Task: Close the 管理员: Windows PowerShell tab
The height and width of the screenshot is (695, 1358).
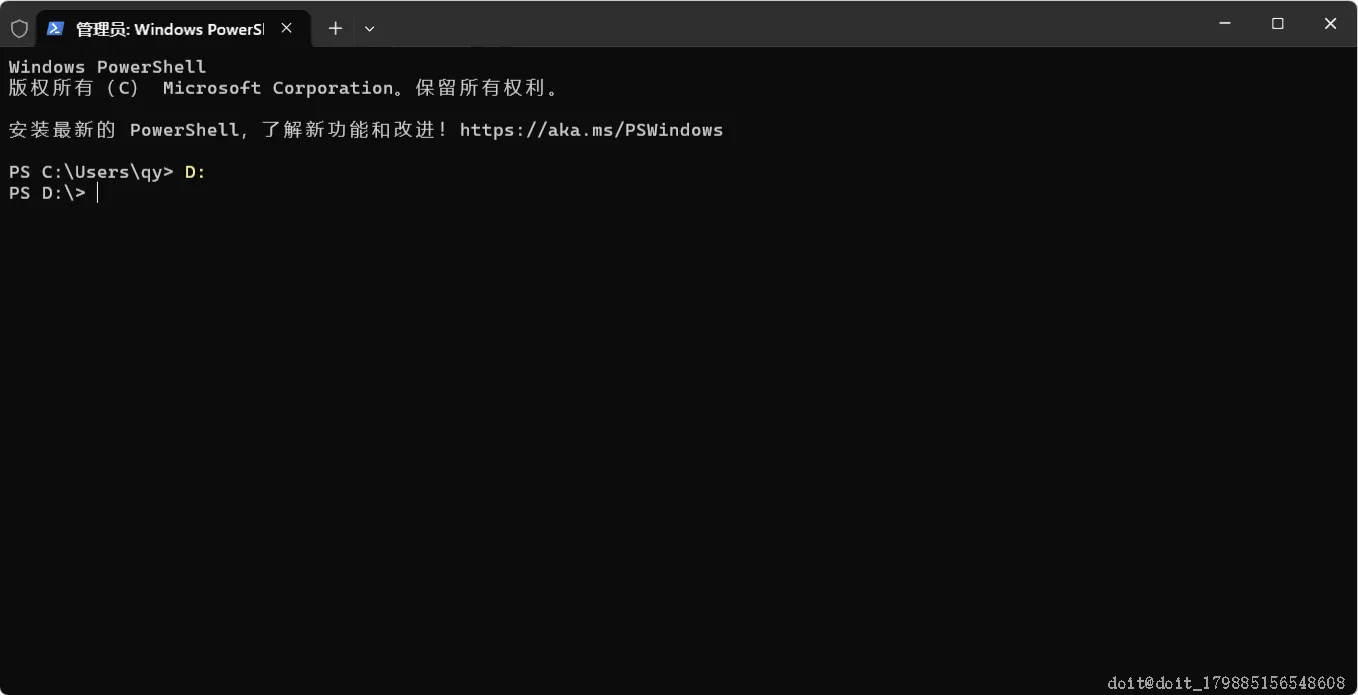Action: pos(287,29)
